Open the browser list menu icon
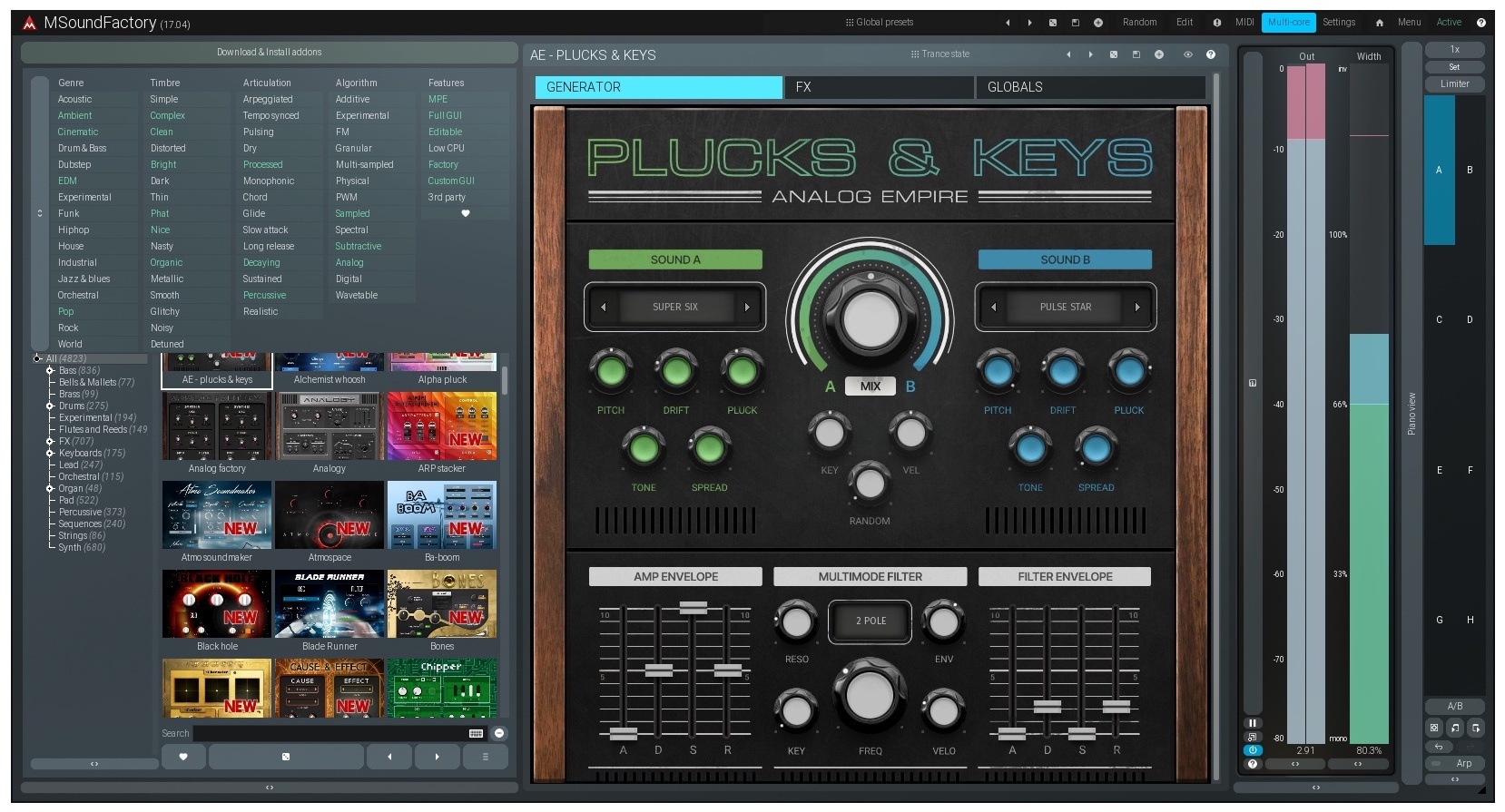The width and height of the screenshot is (1505, 812). [486, 757]
